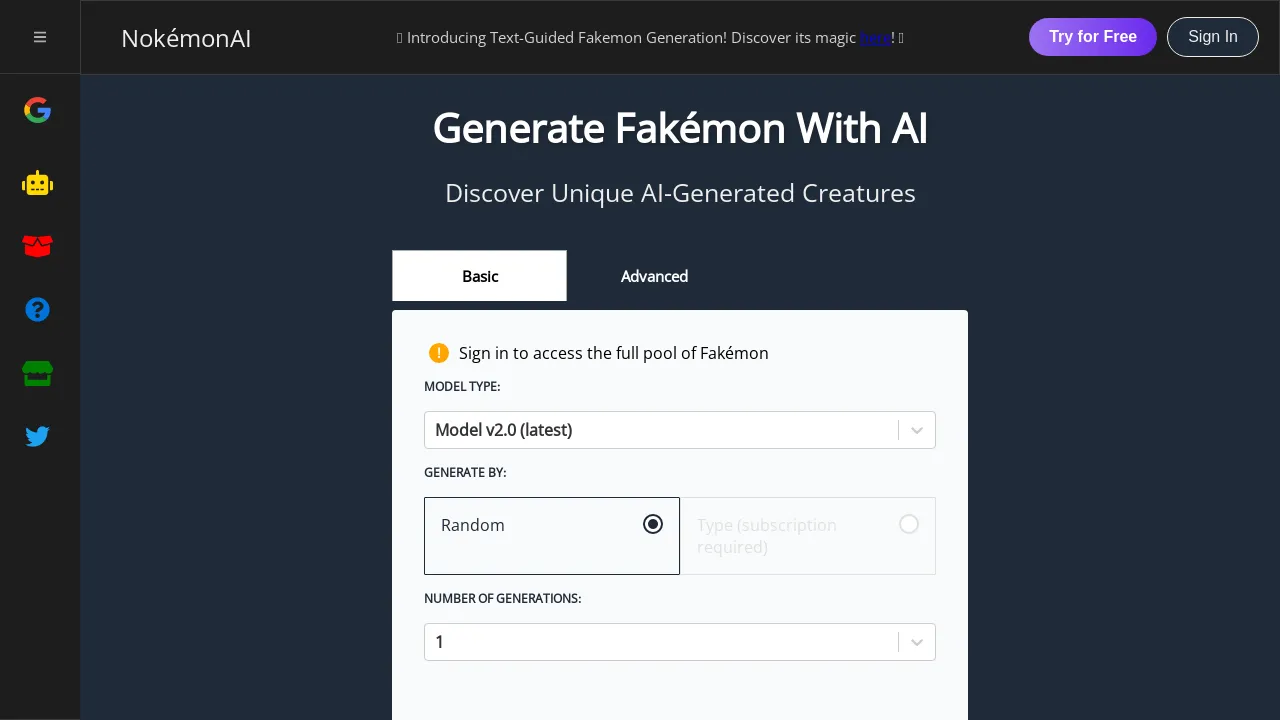1280x720 pixels.
Task: Open the red gift box icon
Action: pos(37,246)
